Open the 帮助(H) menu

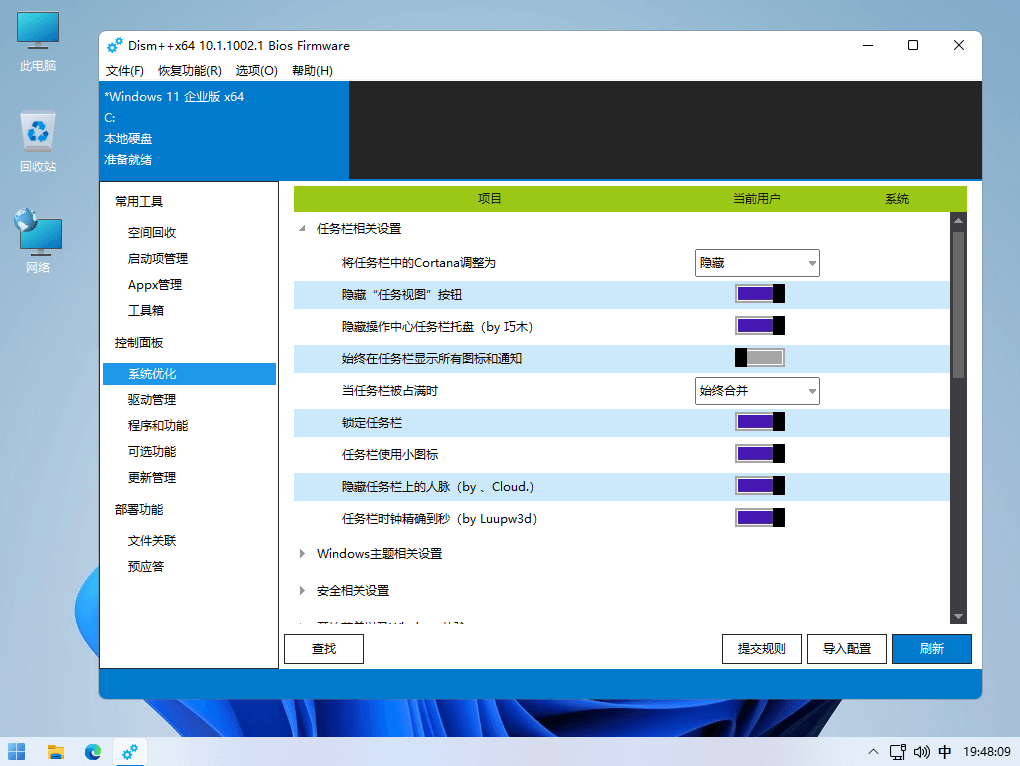coord(312,70)
